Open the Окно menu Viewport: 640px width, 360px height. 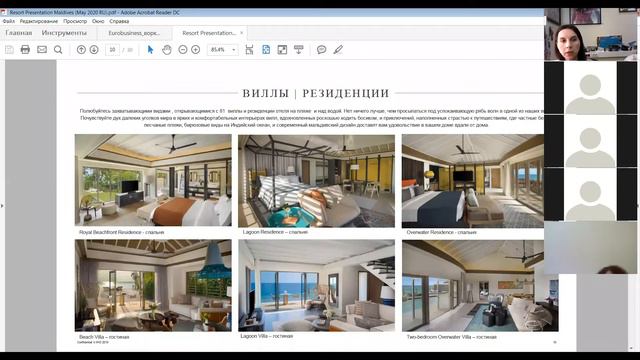point(98,21)
